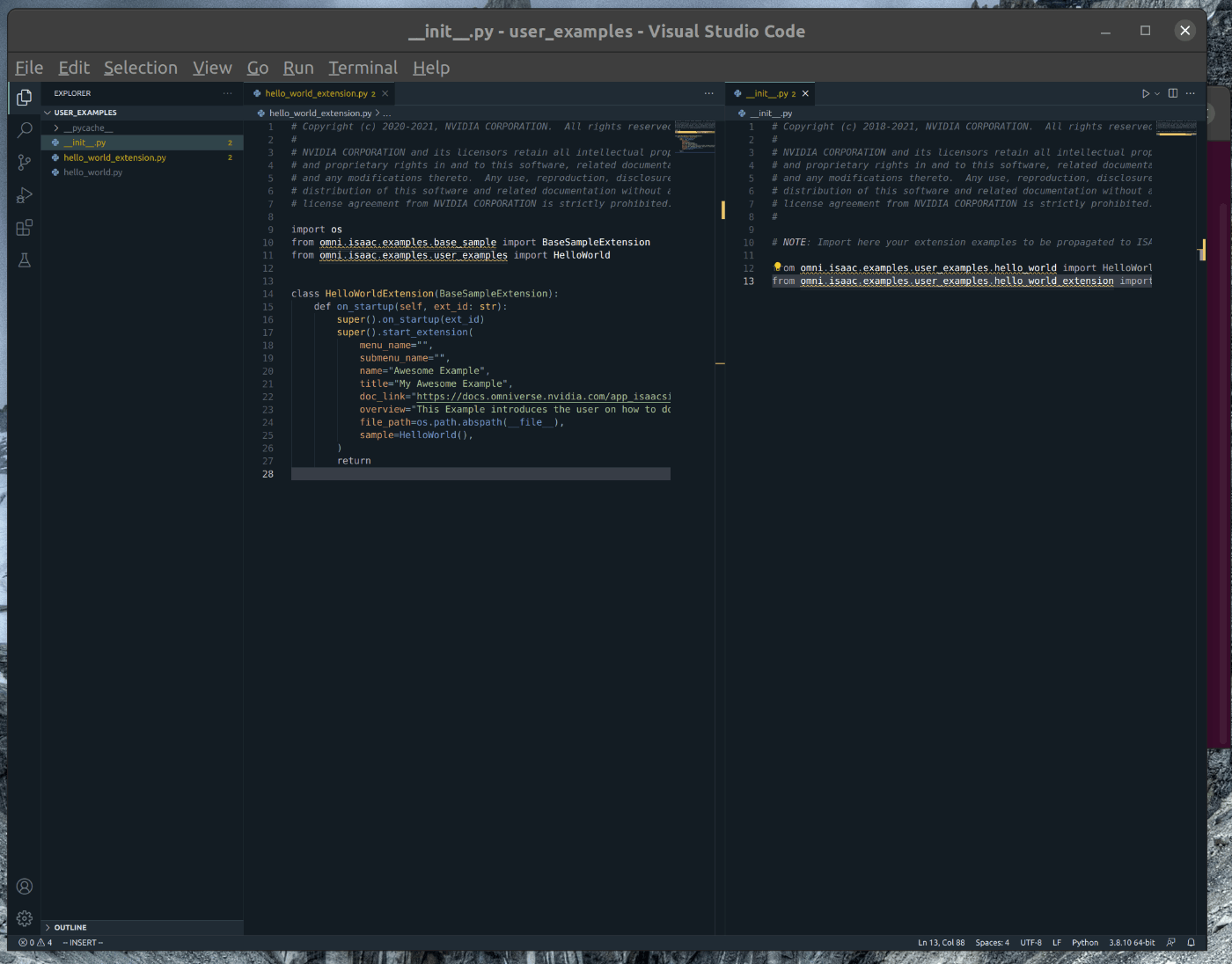
Task: Open hello_world_extension.py from the Explorer tree
Action: pyautogui.click(x=142, y=157)
